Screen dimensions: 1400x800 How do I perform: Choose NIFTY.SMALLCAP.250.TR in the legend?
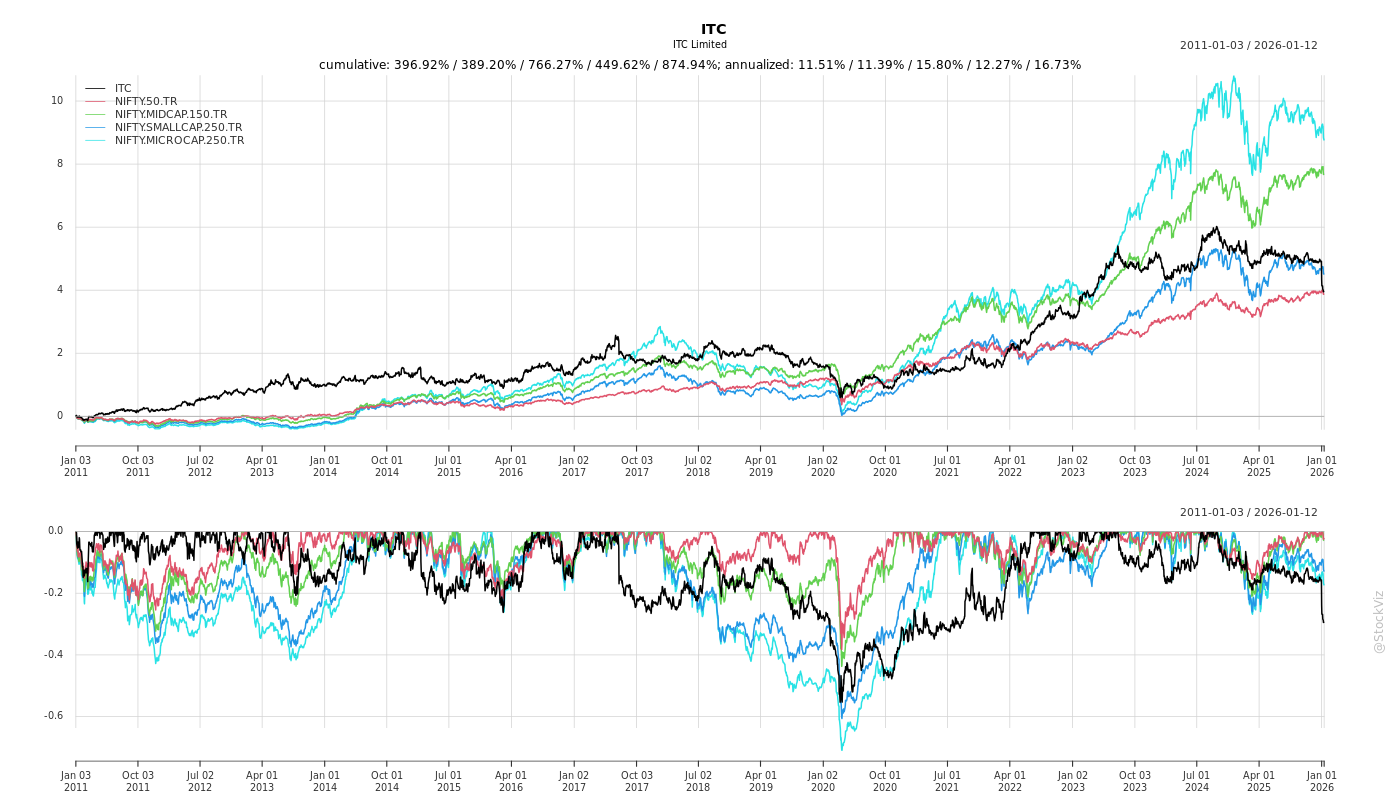click(x=178, y=127)
